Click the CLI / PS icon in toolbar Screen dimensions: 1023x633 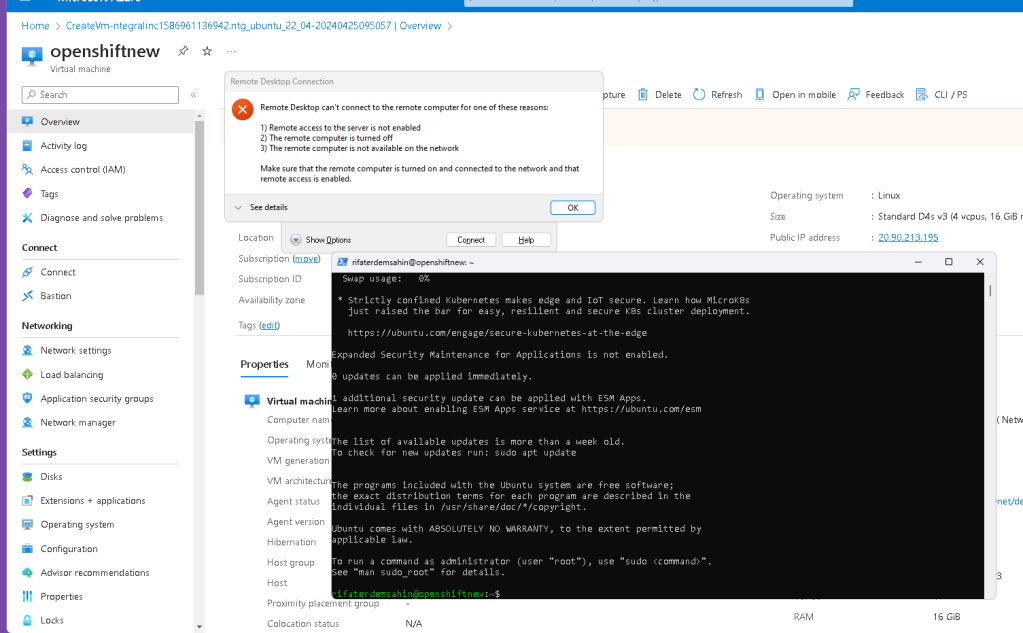[x=922, y=95]
